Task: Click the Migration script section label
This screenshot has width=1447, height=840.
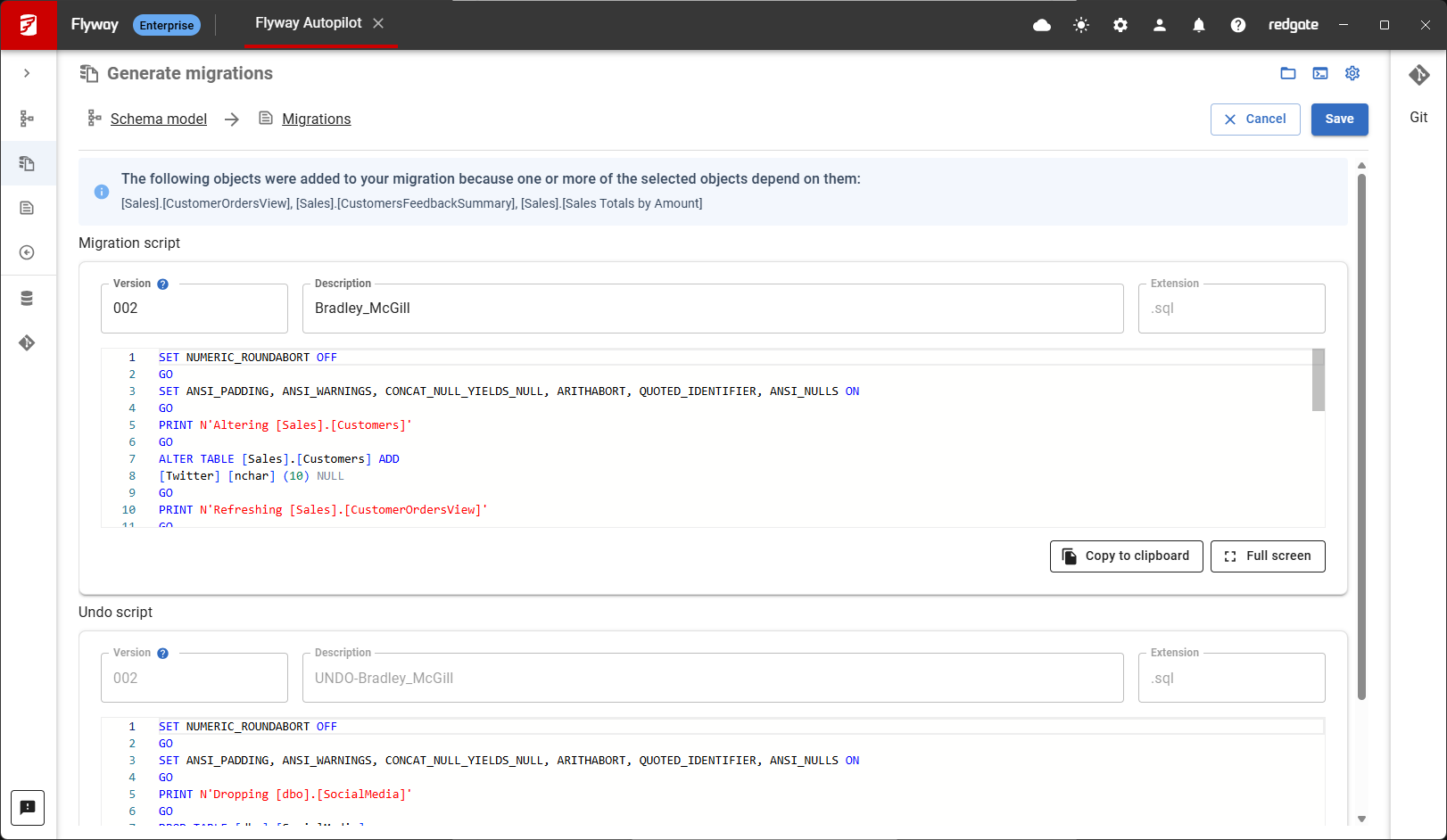Action: (129, 243)
